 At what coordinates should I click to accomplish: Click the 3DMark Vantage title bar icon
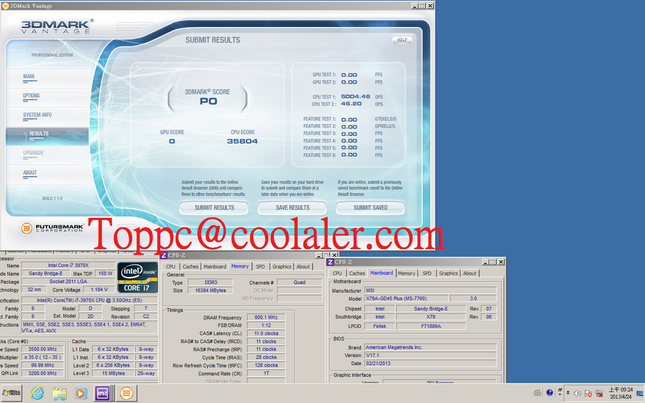tap(5, 6)
